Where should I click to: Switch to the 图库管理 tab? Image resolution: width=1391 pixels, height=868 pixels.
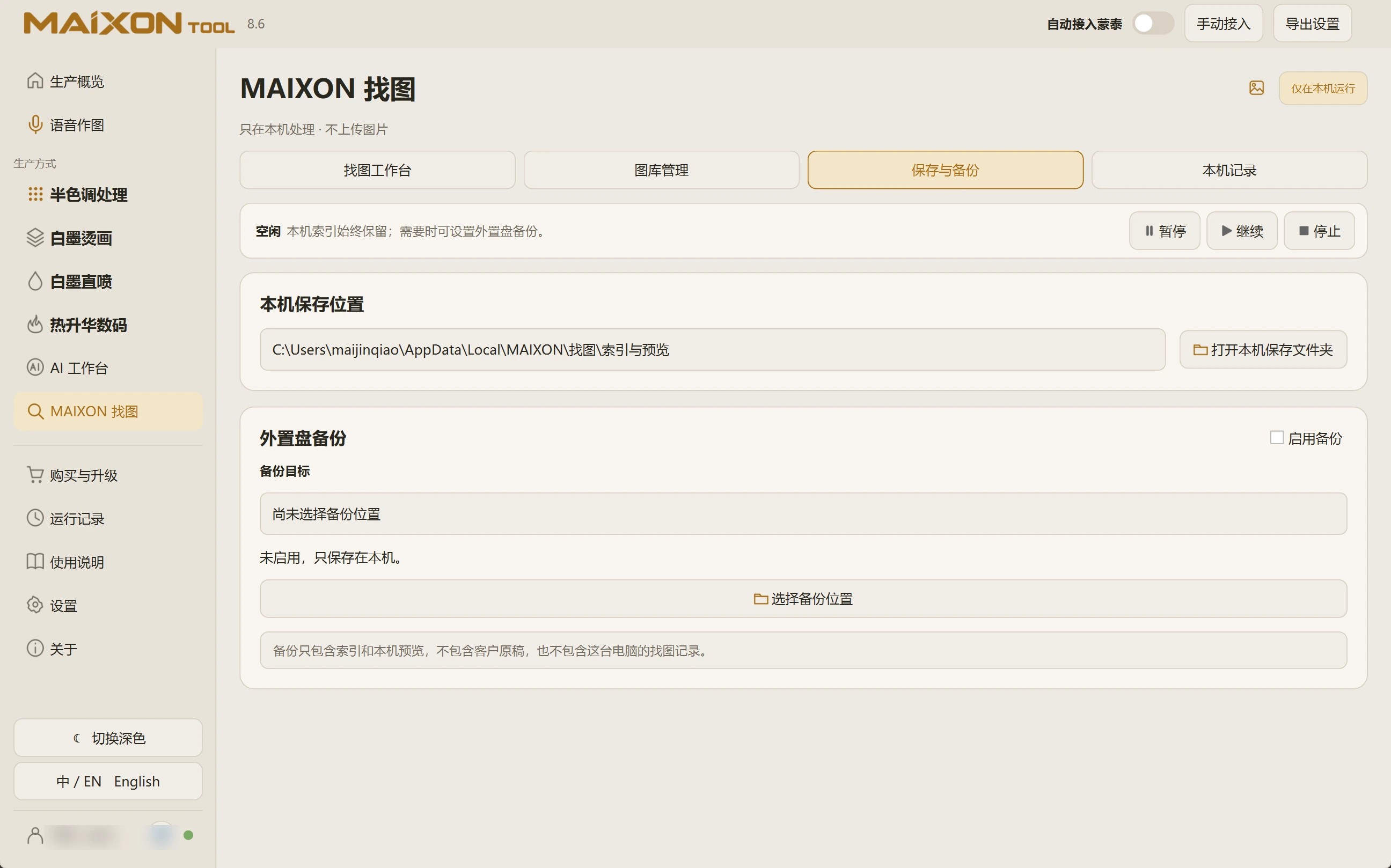[x=661, y=170]
